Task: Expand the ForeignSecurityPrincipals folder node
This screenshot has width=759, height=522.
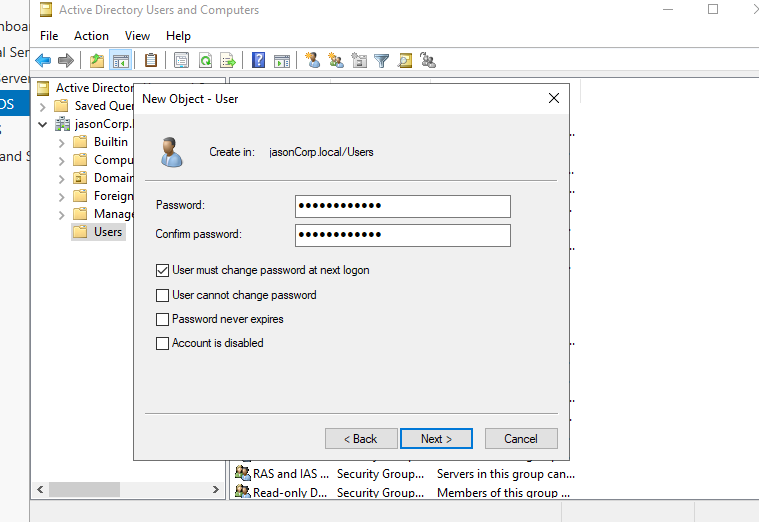Action: [x=61, y=197]
